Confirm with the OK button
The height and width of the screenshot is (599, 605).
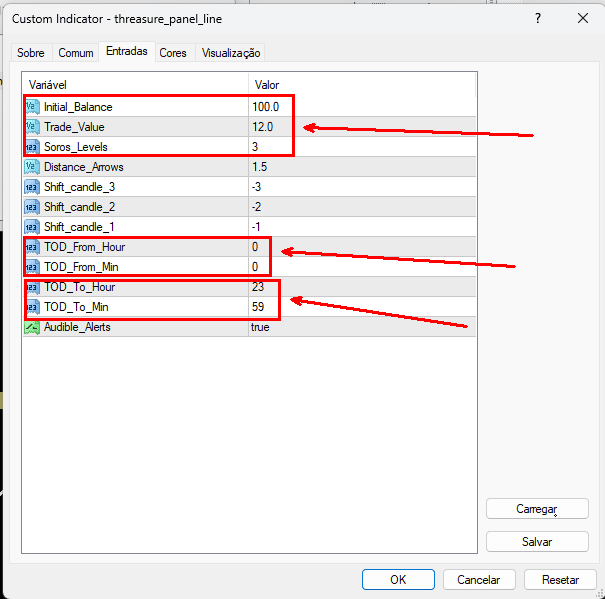pyautogui.click(x=398, y=579)
